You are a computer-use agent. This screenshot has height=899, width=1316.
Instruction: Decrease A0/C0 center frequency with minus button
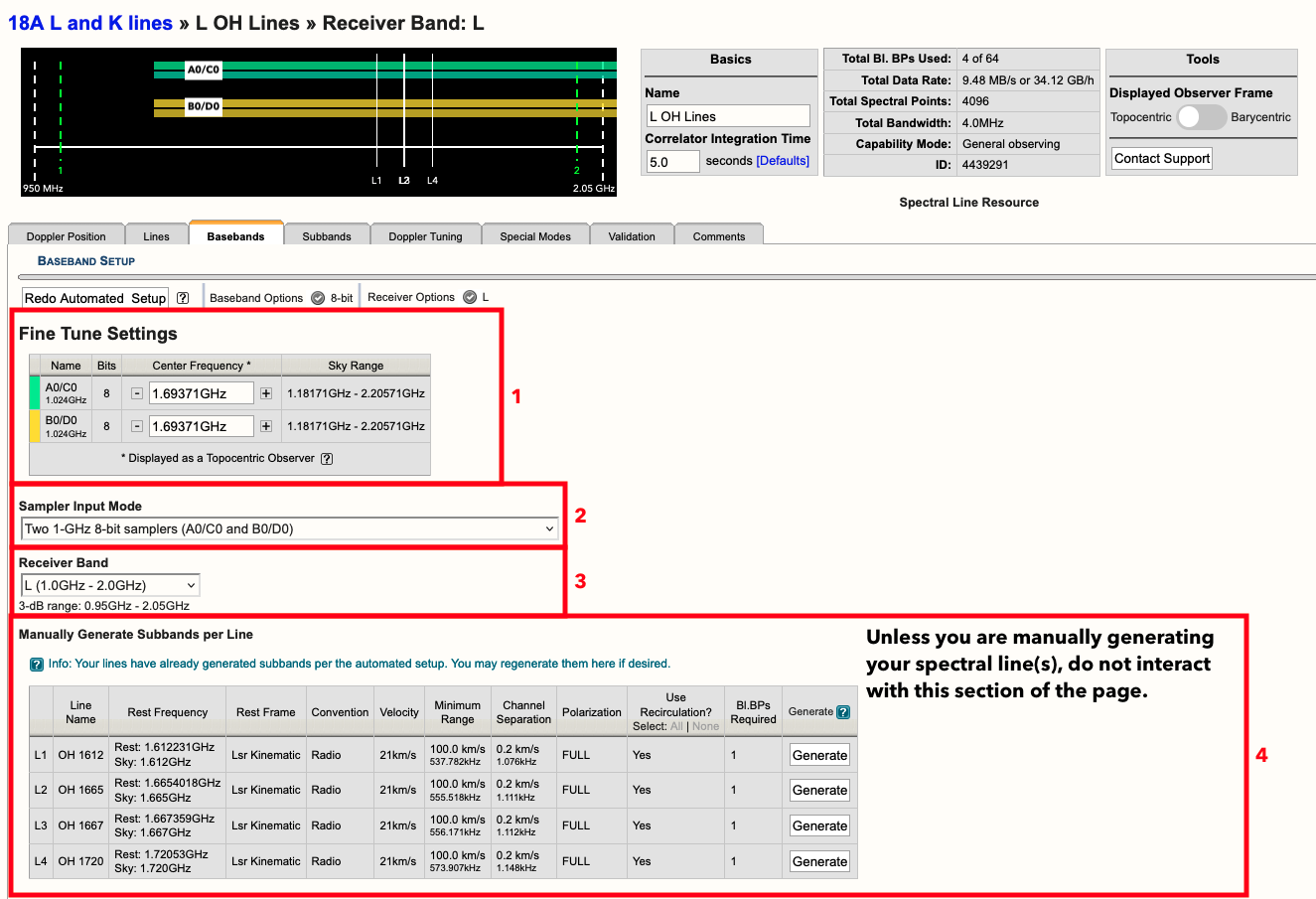coord(137,393)
